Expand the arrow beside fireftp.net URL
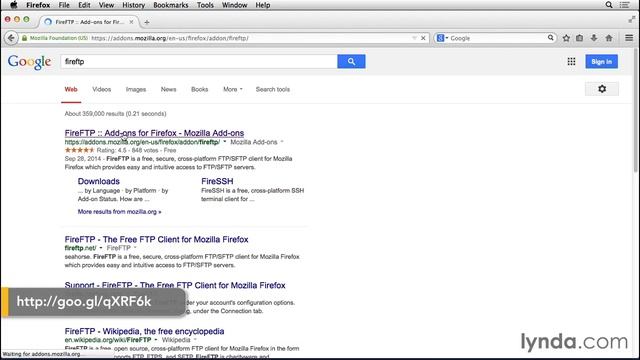This screenshot has height=360, width=640. (101, 248)
